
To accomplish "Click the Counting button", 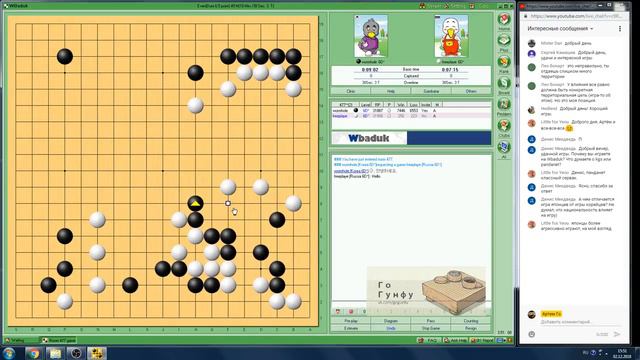I will pos(471,321).
